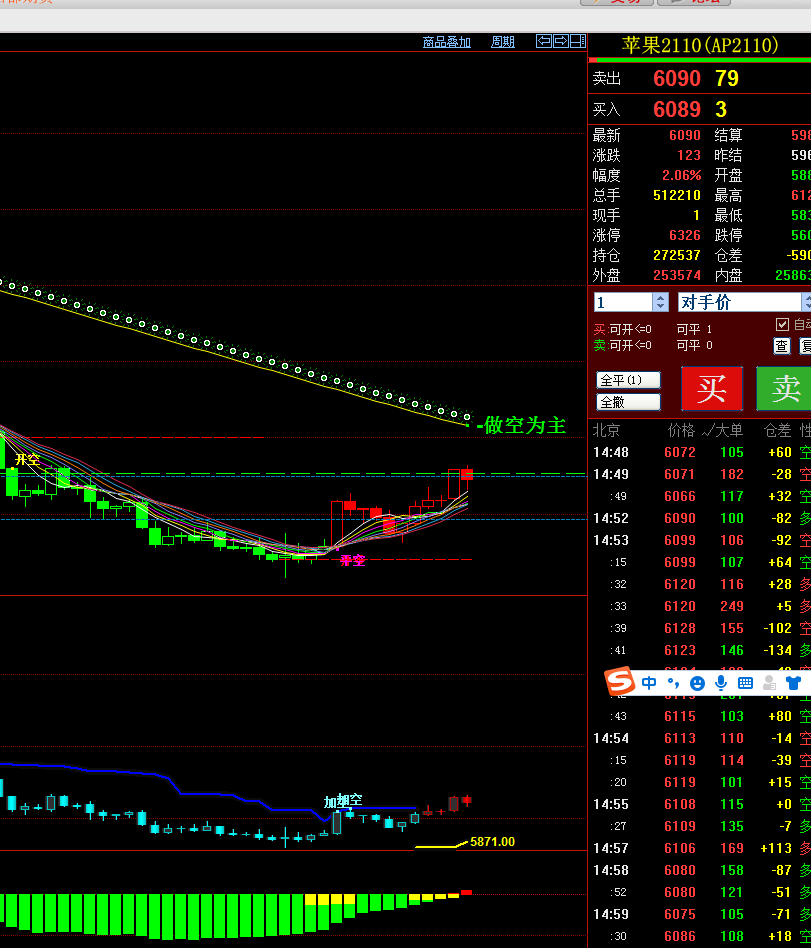
Task: Click the 买:可开<=0 status text
Action: coord(623,329)
